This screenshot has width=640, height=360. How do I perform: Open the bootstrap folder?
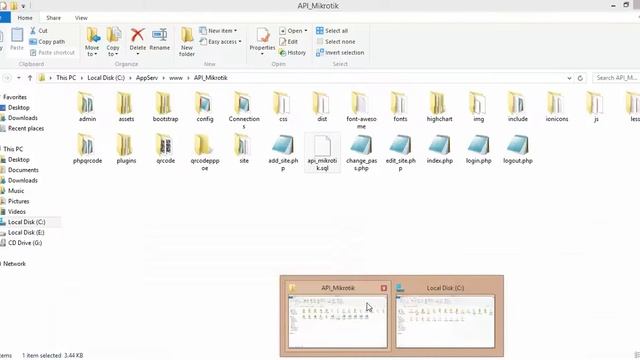point(165,107)
